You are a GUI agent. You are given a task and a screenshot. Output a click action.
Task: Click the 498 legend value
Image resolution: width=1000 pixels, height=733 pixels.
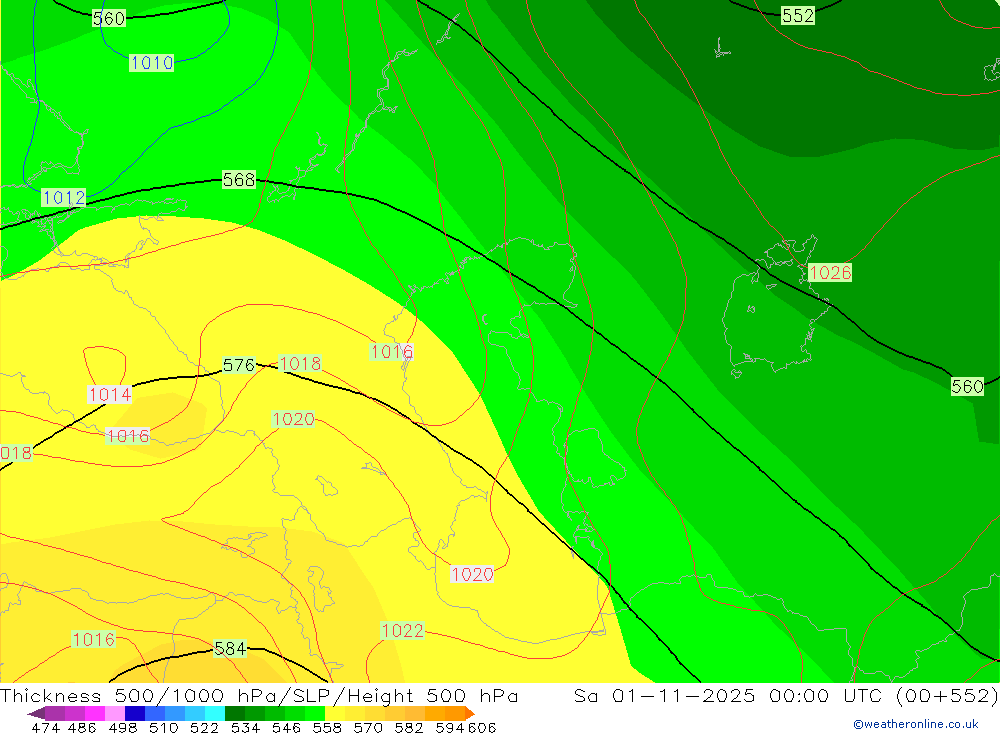click(123, 727)
